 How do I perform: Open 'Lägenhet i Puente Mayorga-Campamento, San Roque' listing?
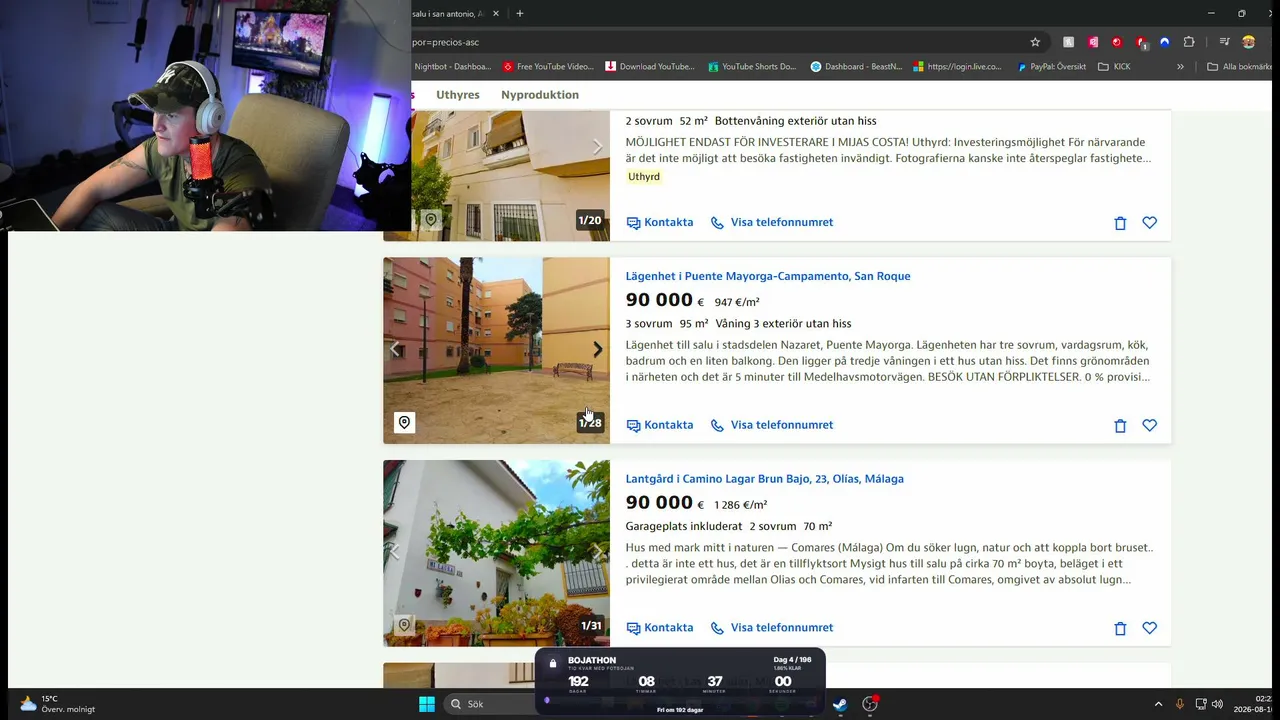tap(768, 276)
